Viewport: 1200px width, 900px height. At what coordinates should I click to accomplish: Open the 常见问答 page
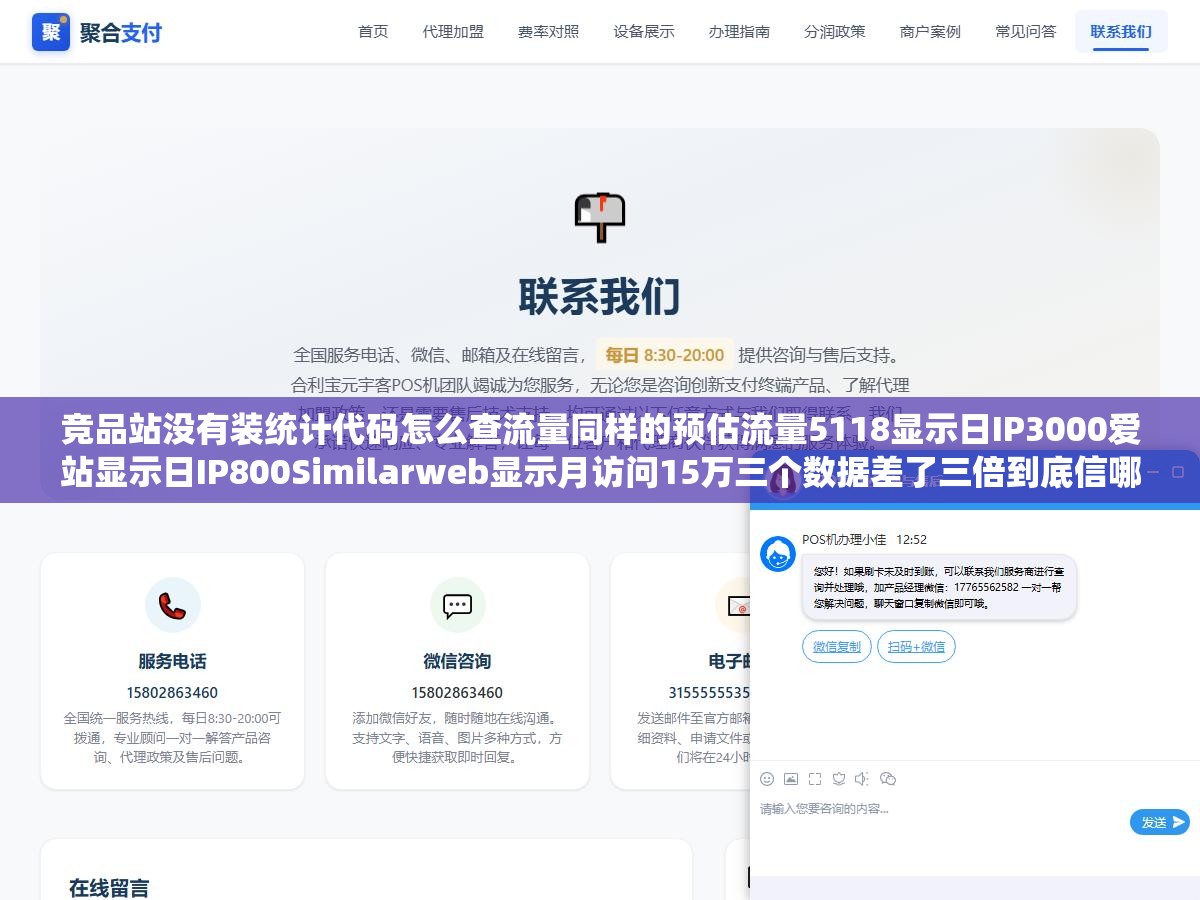point(1026,32)
